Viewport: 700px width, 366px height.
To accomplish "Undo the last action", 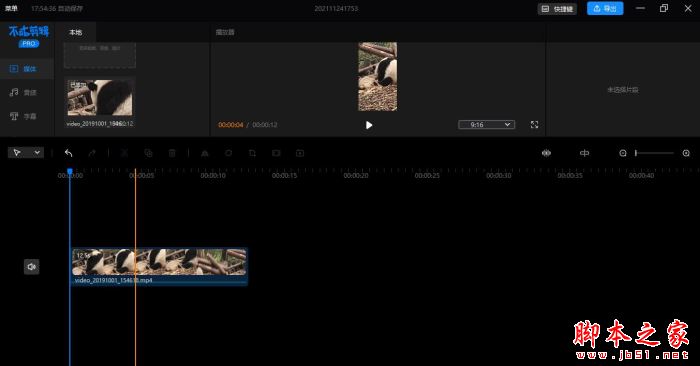I will click(x=68, y=153).
